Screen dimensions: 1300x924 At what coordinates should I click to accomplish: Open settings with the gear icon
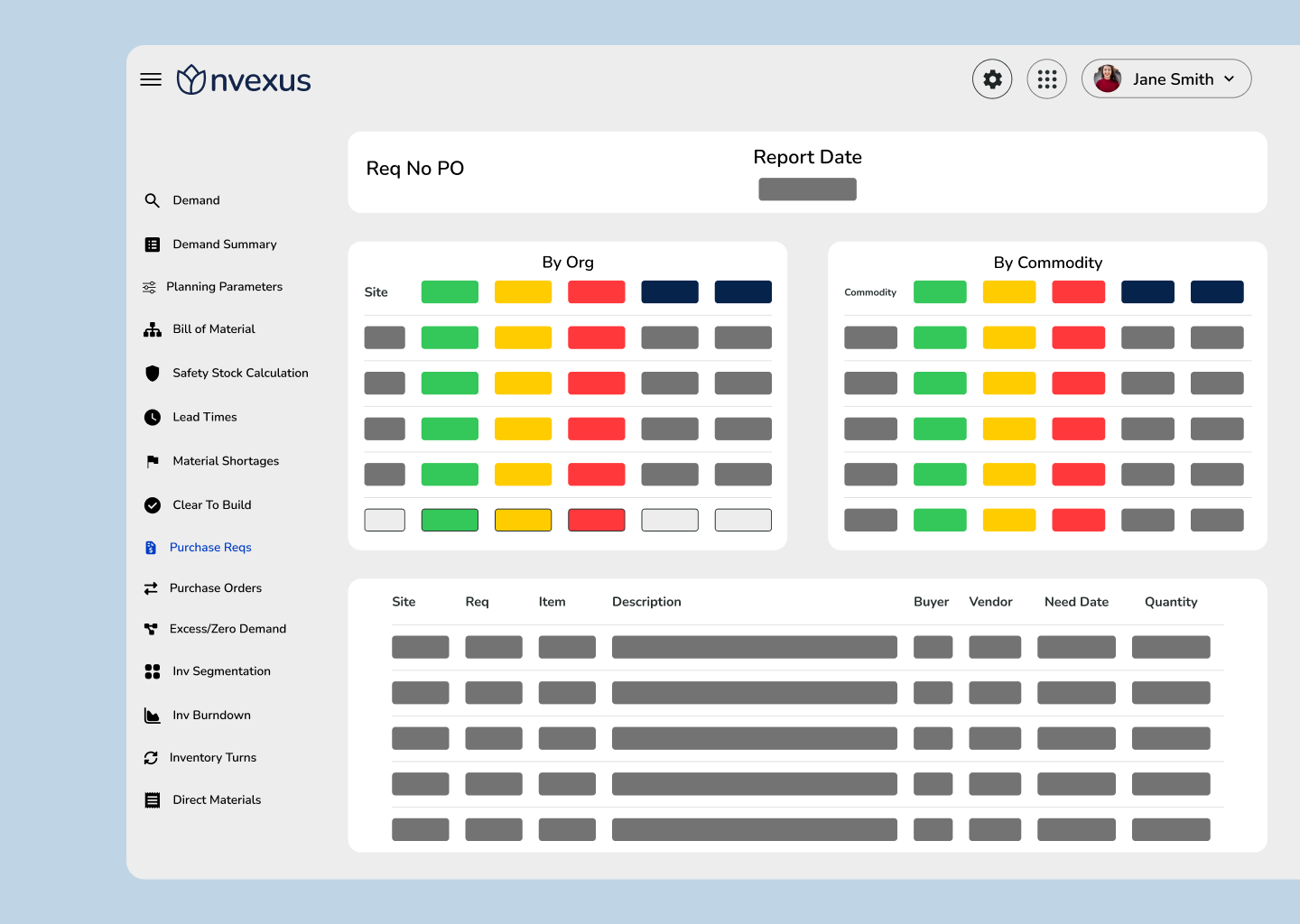pos(992,79)
